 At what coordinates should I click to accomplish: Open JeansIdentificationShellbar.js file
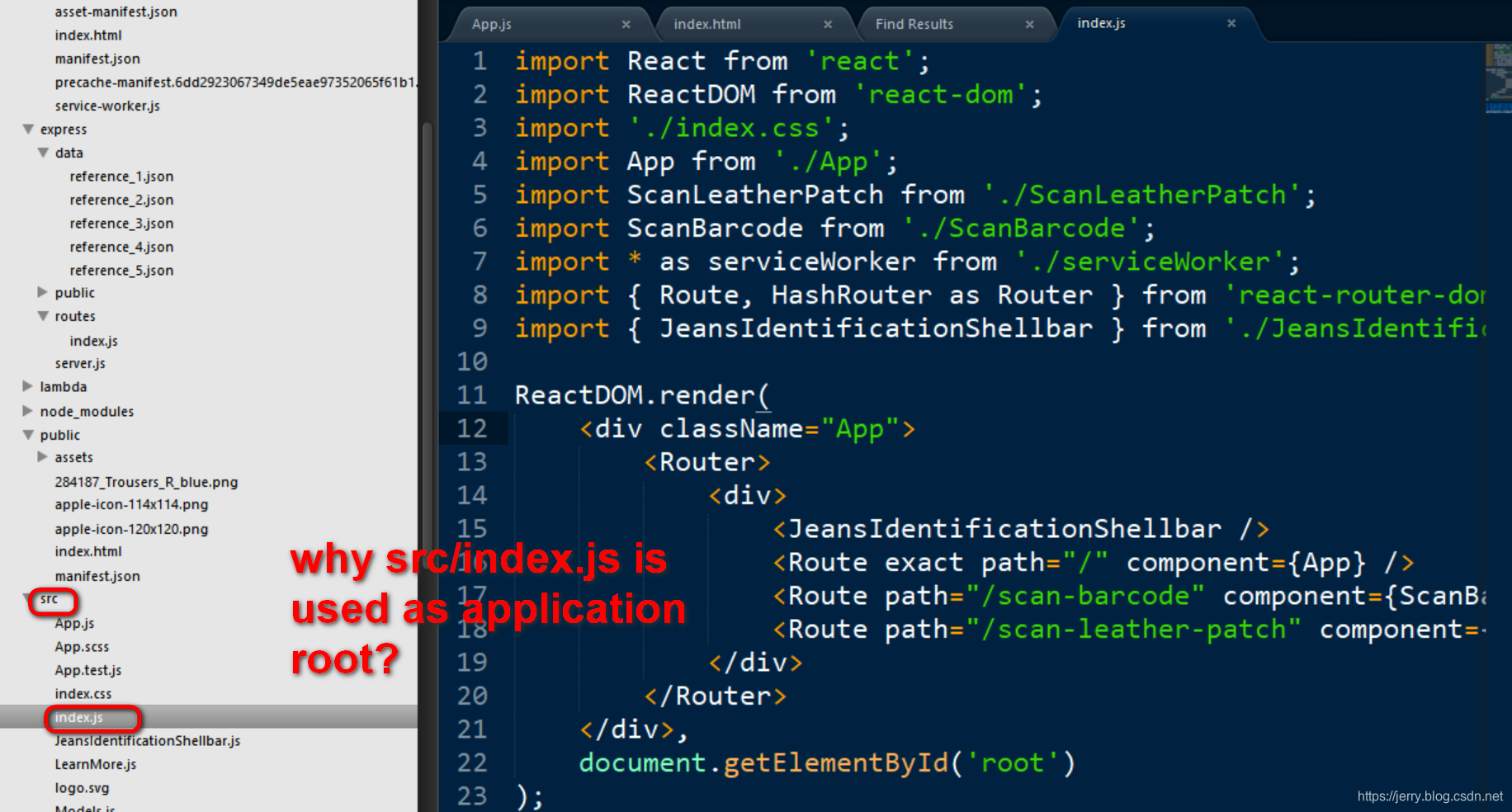[148, 741]
